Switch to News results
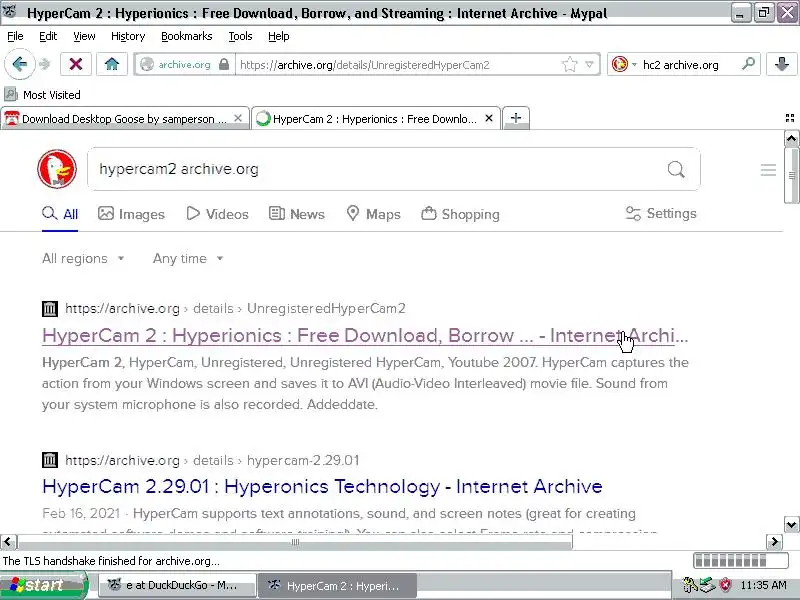Viewport: 800px width, 600px height. 297,214
